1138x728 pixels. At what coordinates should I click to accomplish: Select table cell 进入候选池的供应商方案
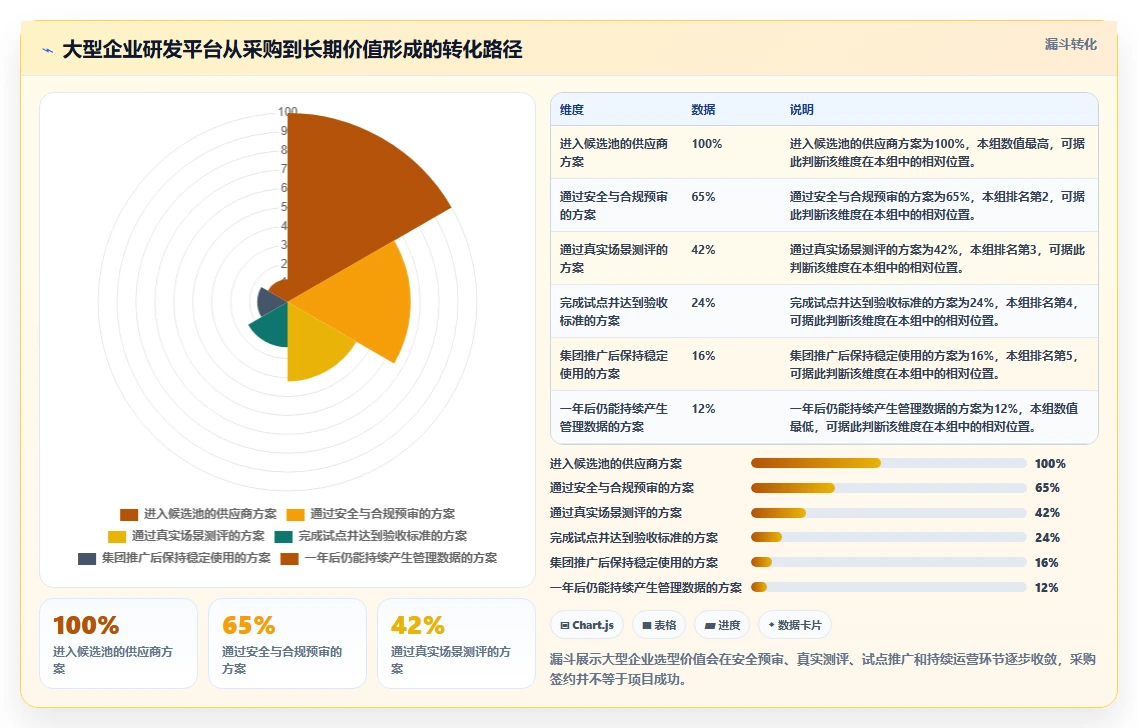point(614,152)
